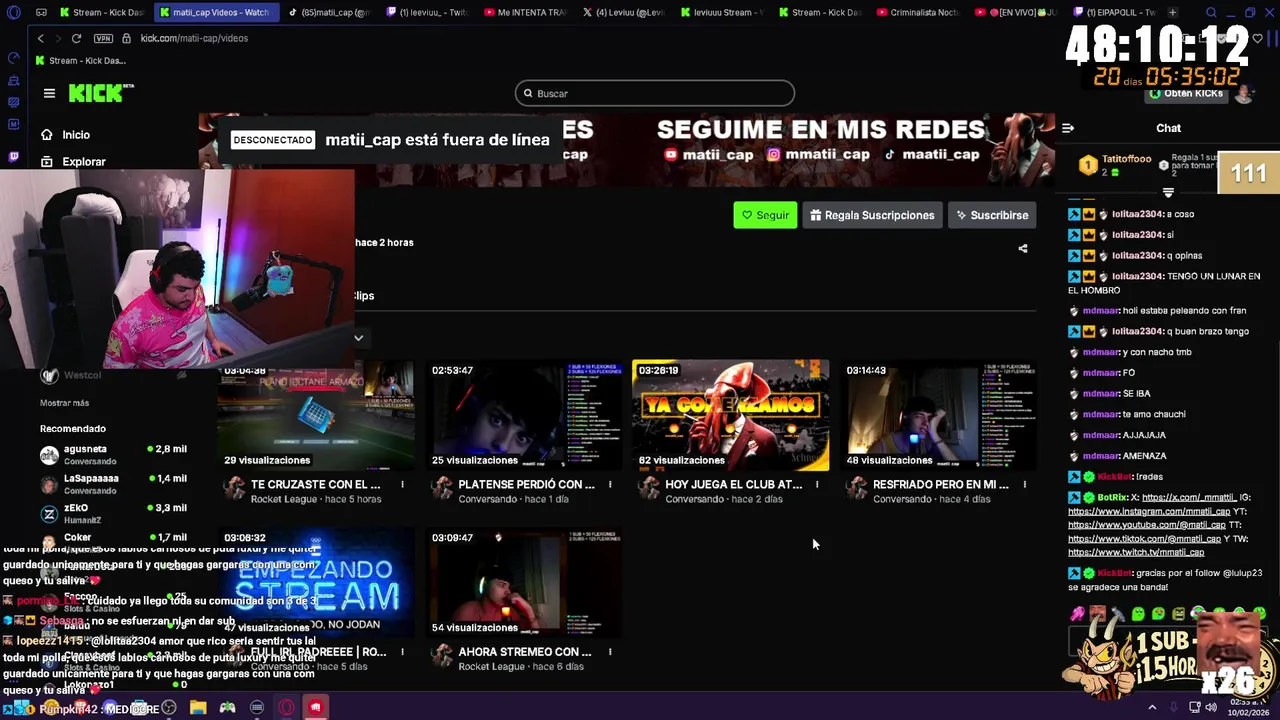Open Twitch icon in Opera sidebar

coord(13,157)
